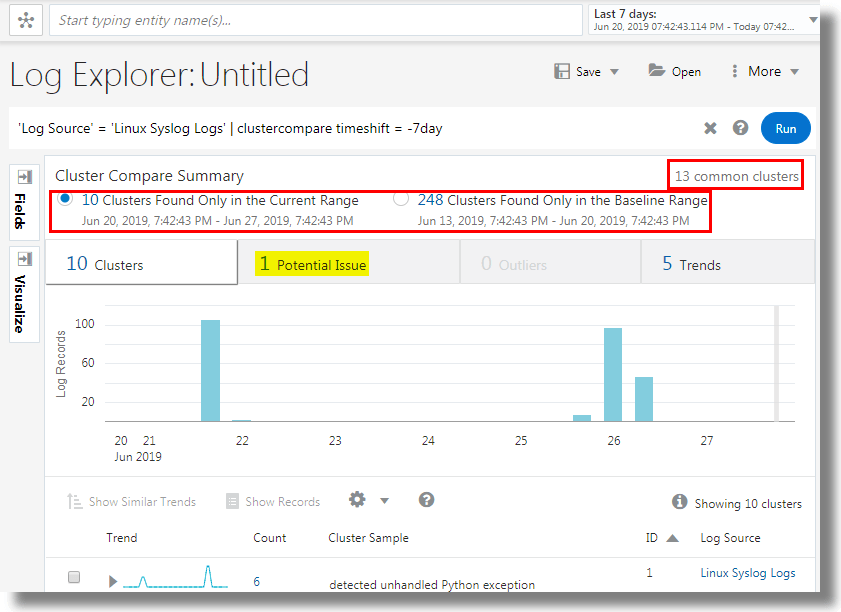Open the Save dropdown arrow
The width and height of the screenshot is (841, 612).
pyautogui.click(x=612, y=71)
